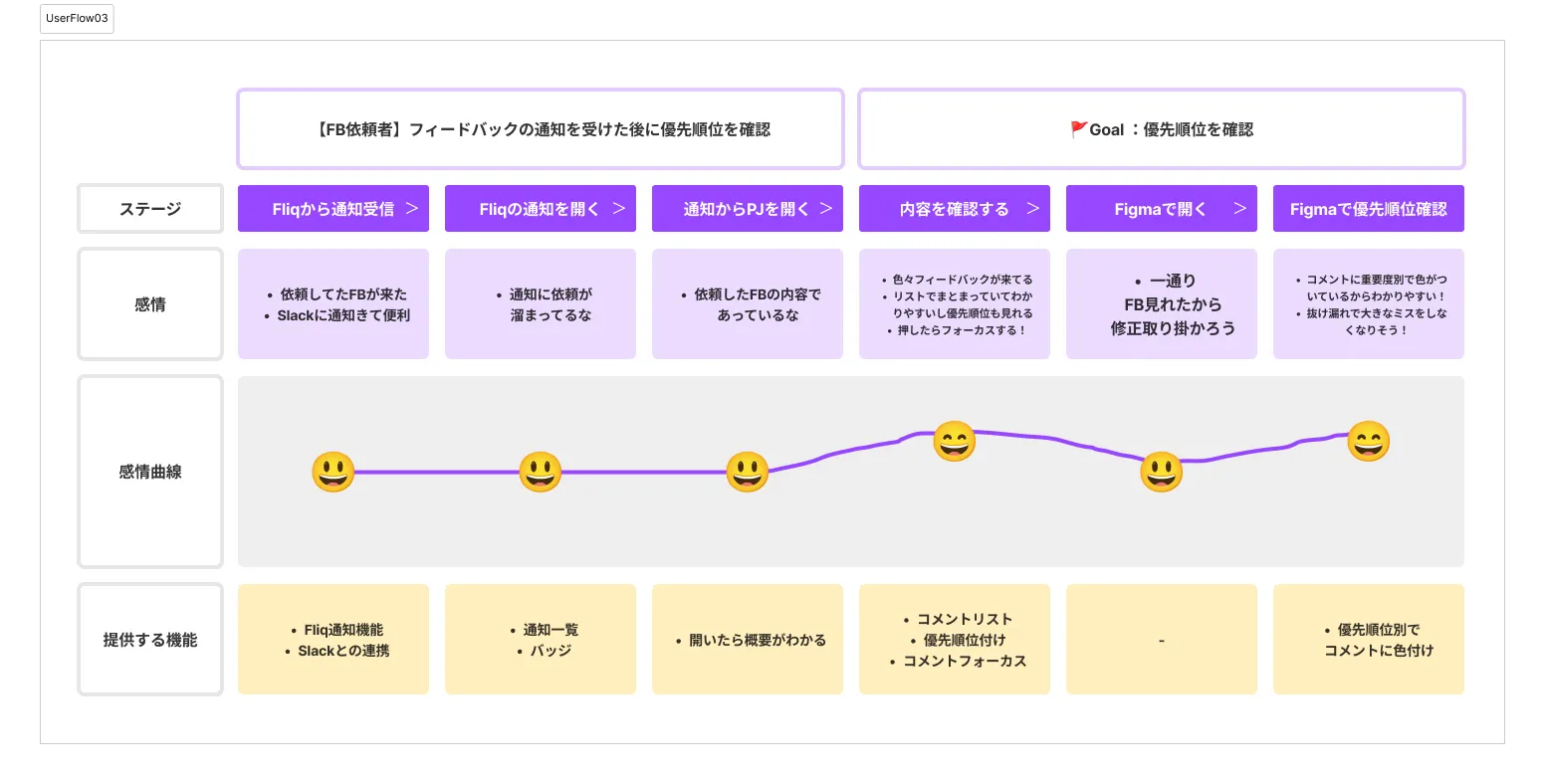Click the 通知からPJを開く stage text

click(747, 209)
